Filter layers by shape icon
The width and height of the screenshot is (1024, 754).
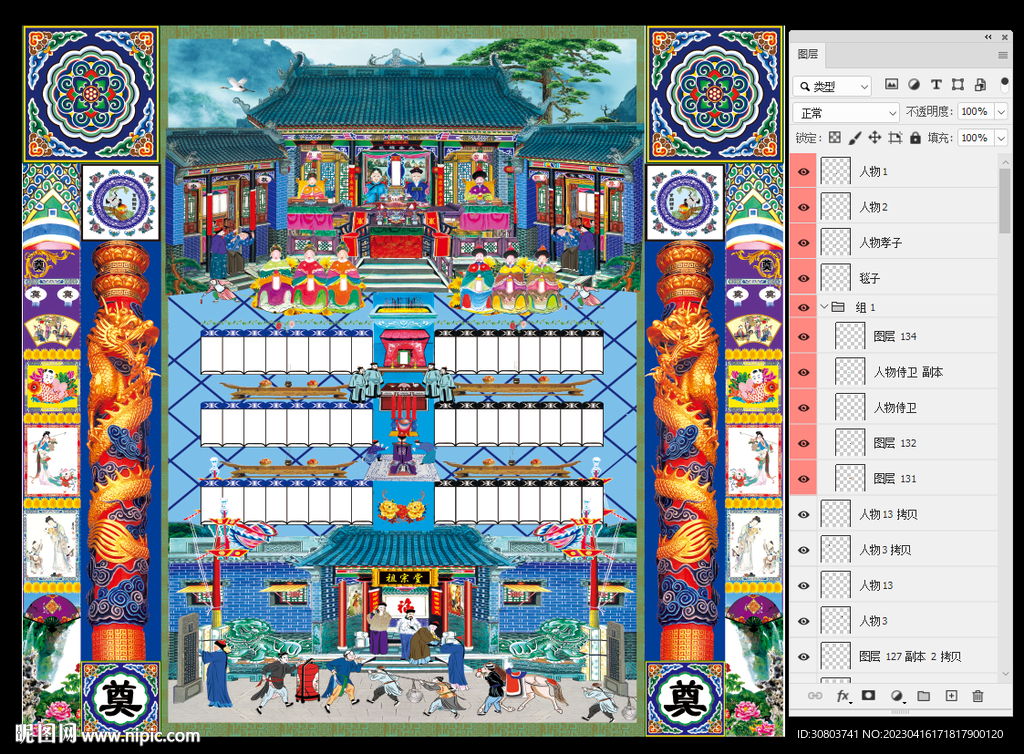coord(958,84)
